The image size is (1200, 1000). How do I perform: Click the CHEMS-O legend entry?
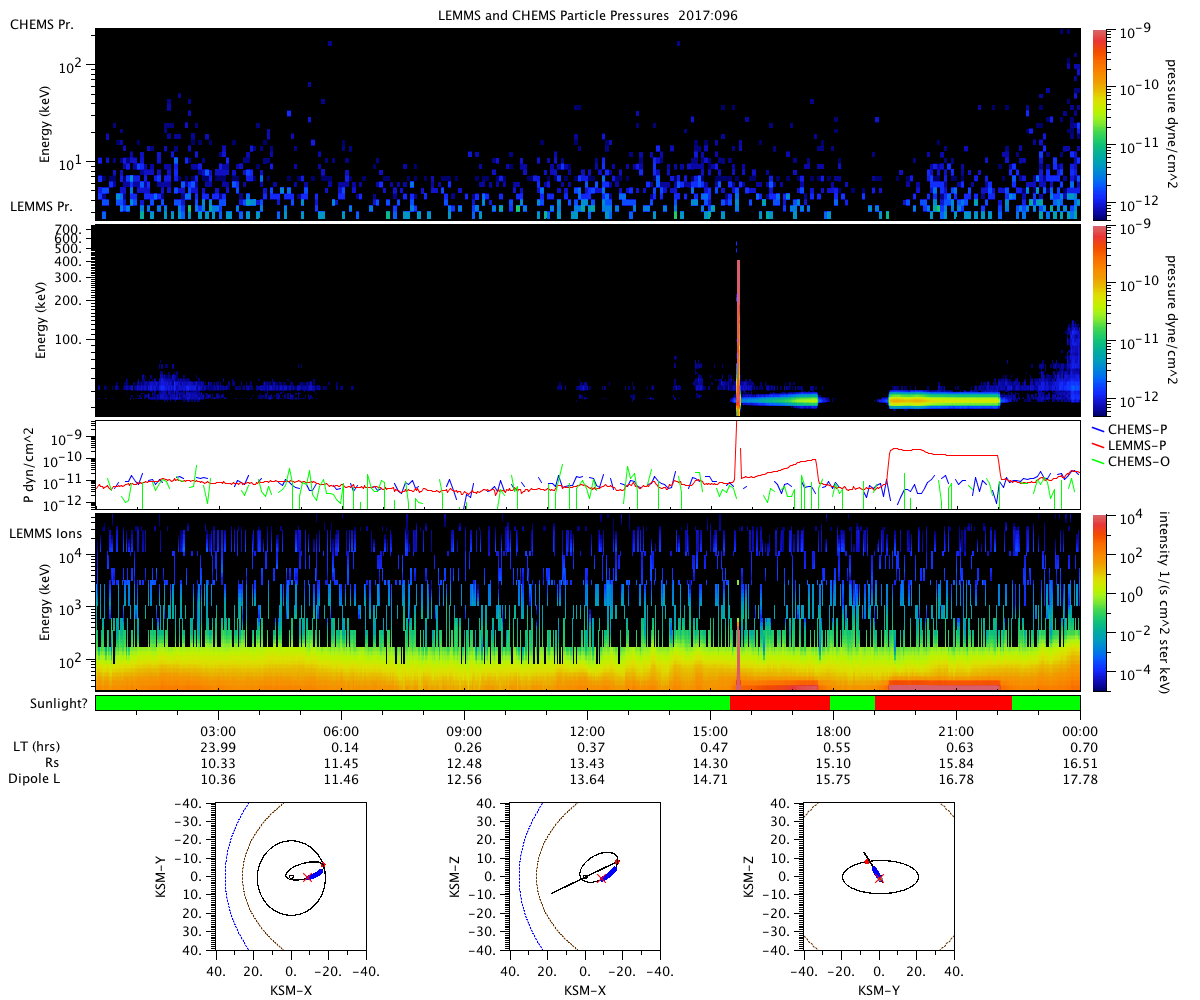click(x=1135, y=460)
